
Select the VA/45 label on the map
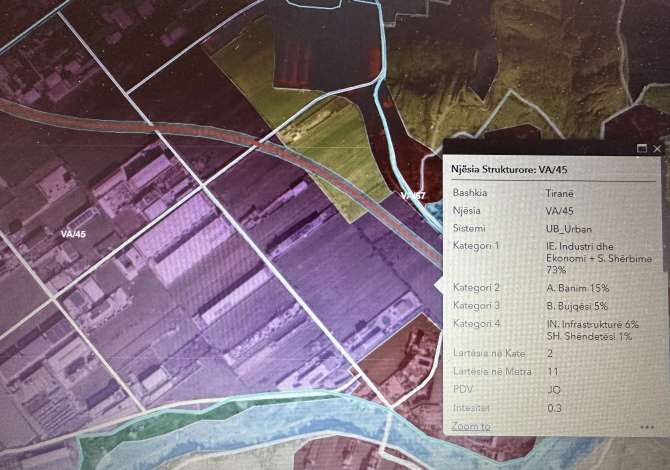click(73, 234)
